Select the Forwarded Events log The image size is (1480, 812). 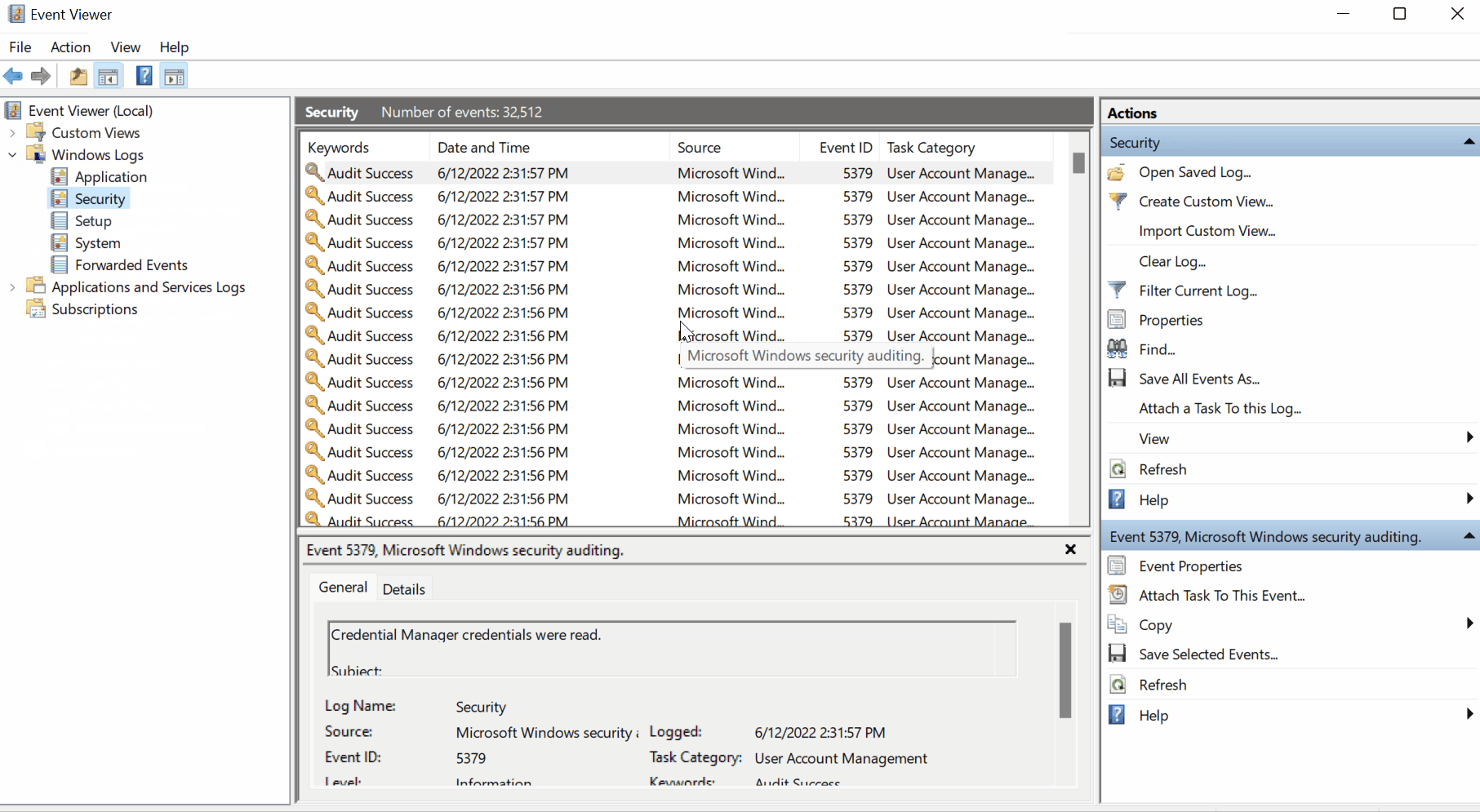pos(131,265)
